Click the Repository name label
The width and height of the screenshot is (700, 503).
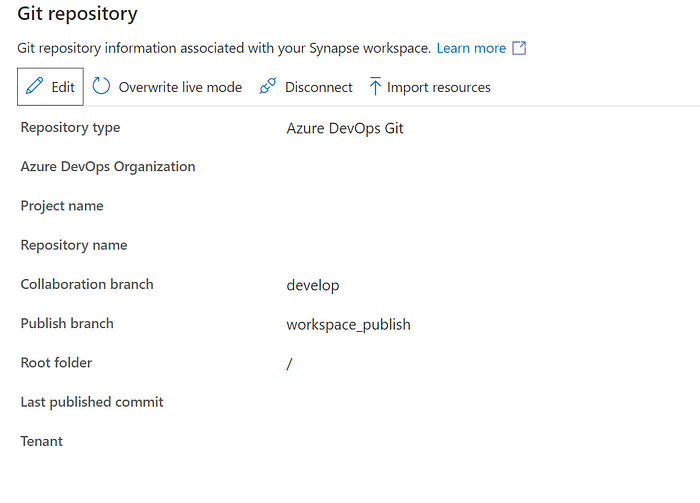pos(74,245)
